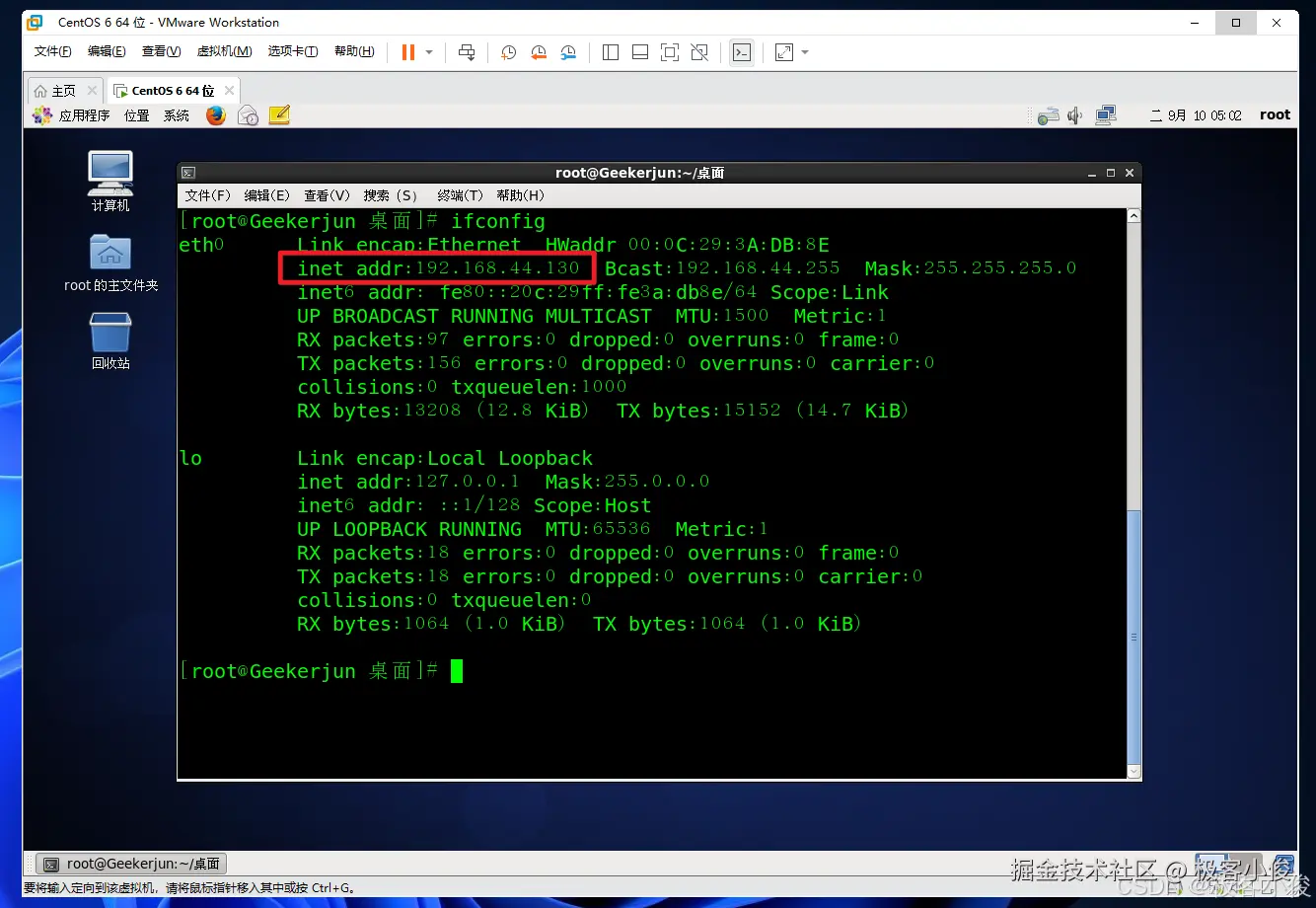The height and width of the screenshot is (908, 1316).
Task: Launch the mail client from the GNOME panel
Action: [x=248, y=115]
